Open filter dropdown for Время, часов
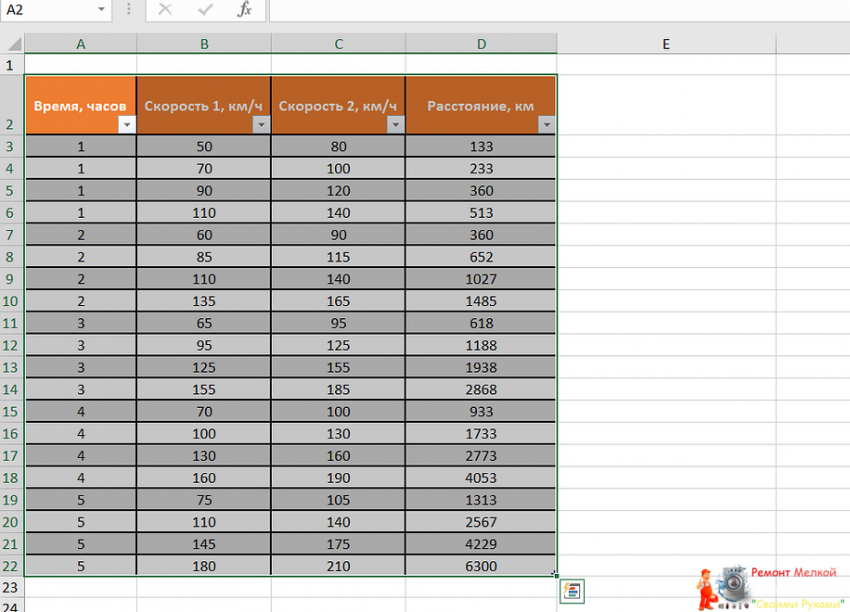The width and height of the screenshot is (850, 612). 126,125
